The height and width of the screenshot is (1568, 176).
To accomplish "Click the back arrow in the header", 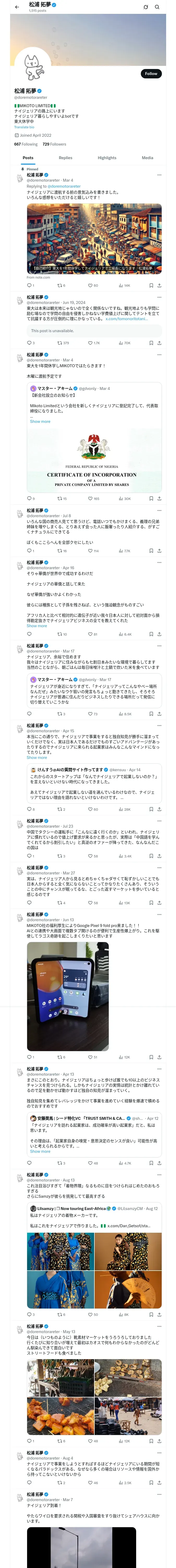I will [x=17, y=7].
